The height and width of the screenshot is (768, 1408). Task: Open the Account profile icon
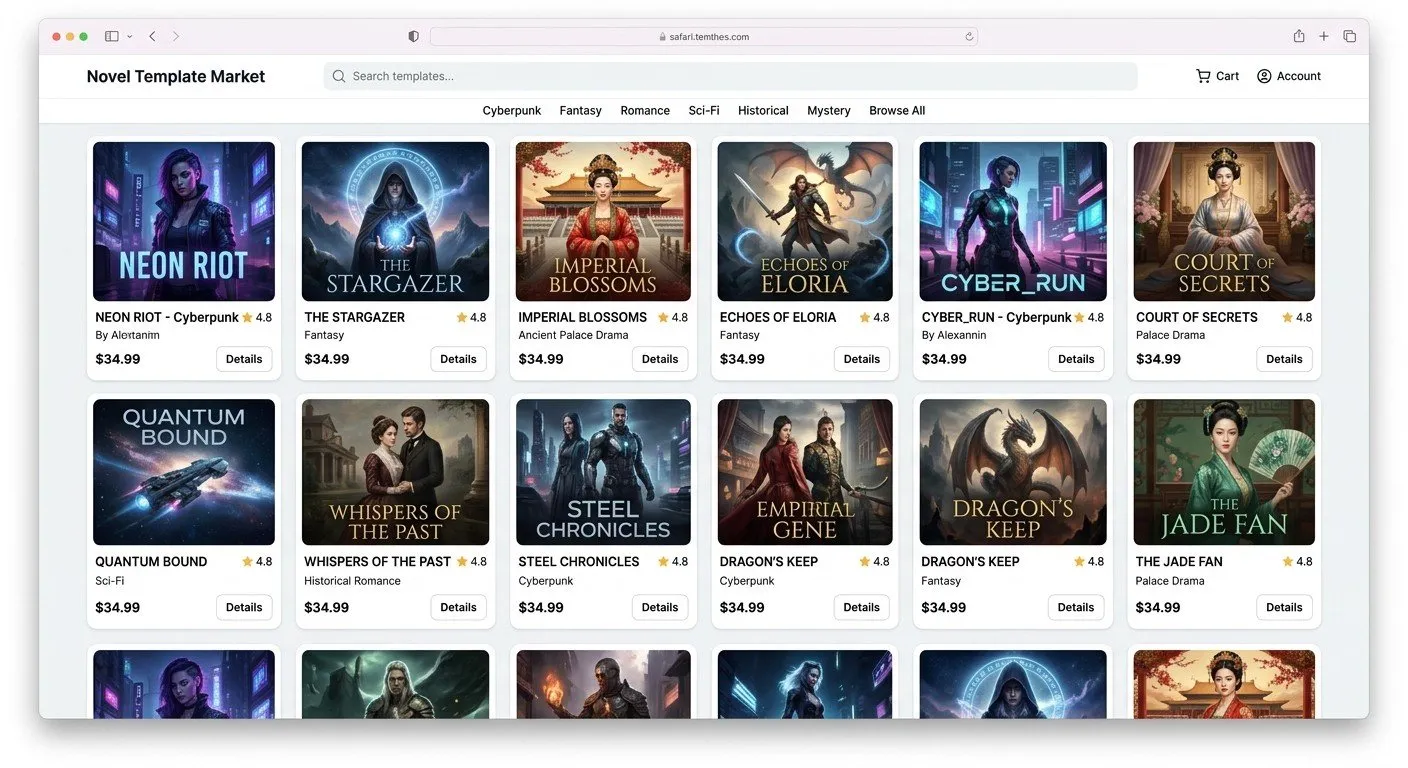click(x=1264, y=76)
